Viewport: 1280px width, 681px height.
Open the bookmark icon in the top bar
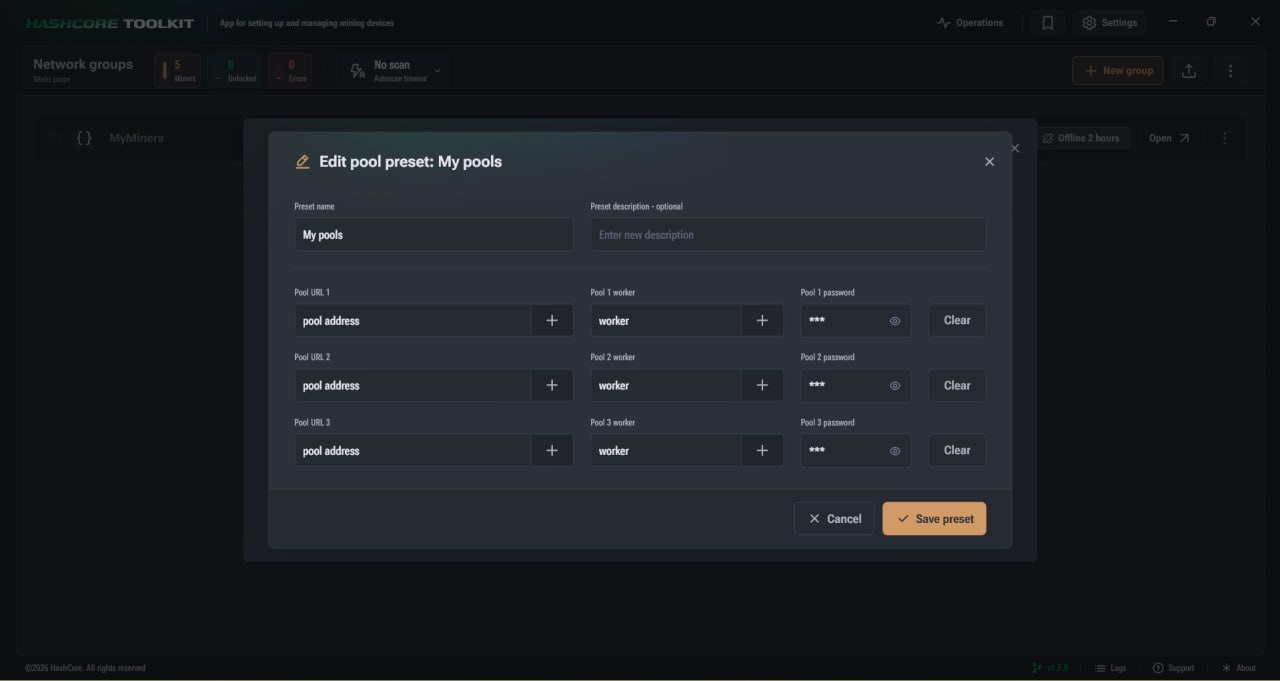[x=1048, y=23]
